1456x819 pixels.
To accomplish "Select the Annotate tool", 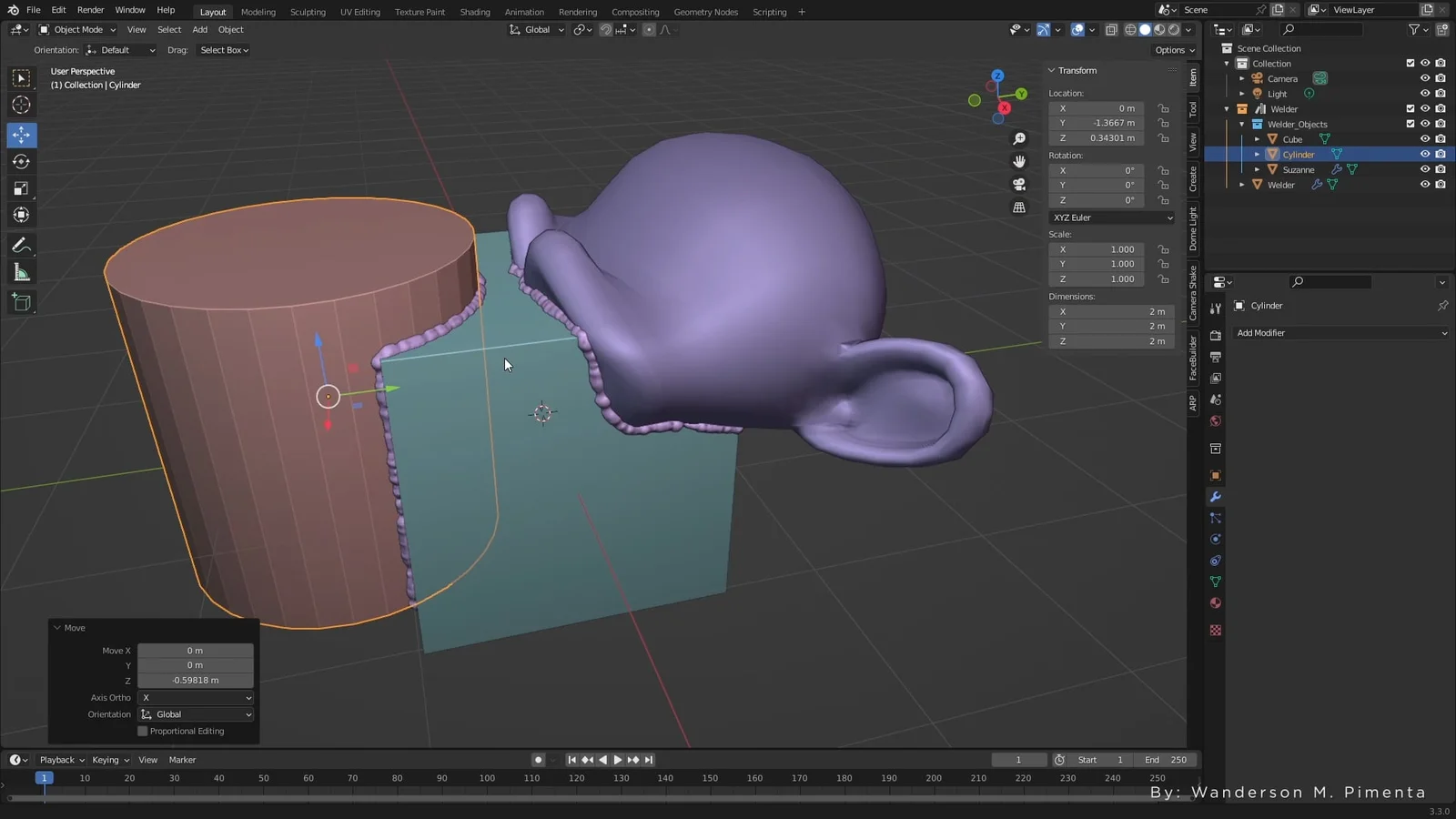I will [21, 245].
